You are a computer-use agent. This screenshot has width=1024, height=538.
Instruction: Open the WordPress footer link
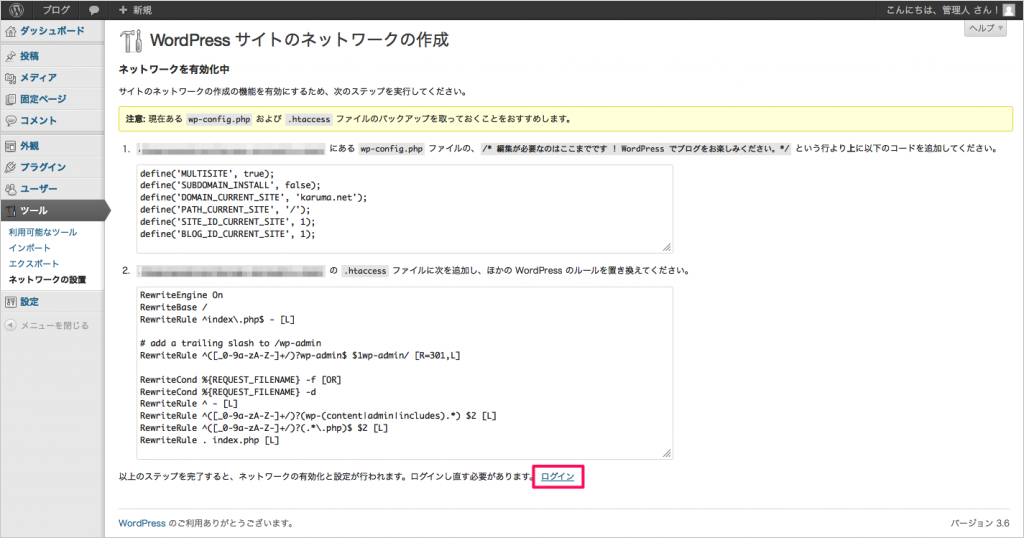[x=142, y=523]
